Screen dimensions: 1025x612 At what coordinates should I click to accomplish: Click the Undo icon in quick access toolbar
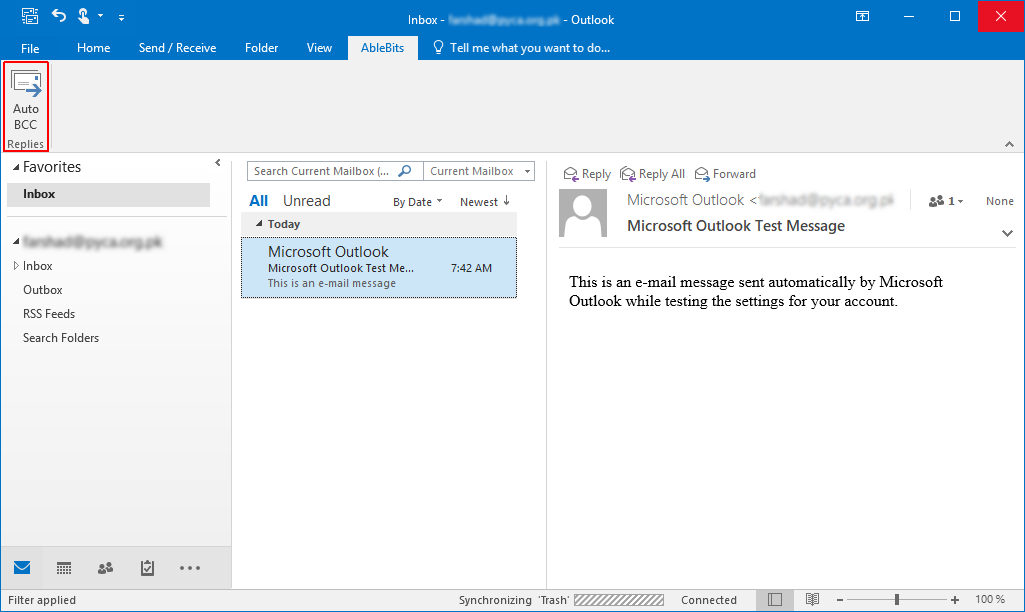(57, 16)
